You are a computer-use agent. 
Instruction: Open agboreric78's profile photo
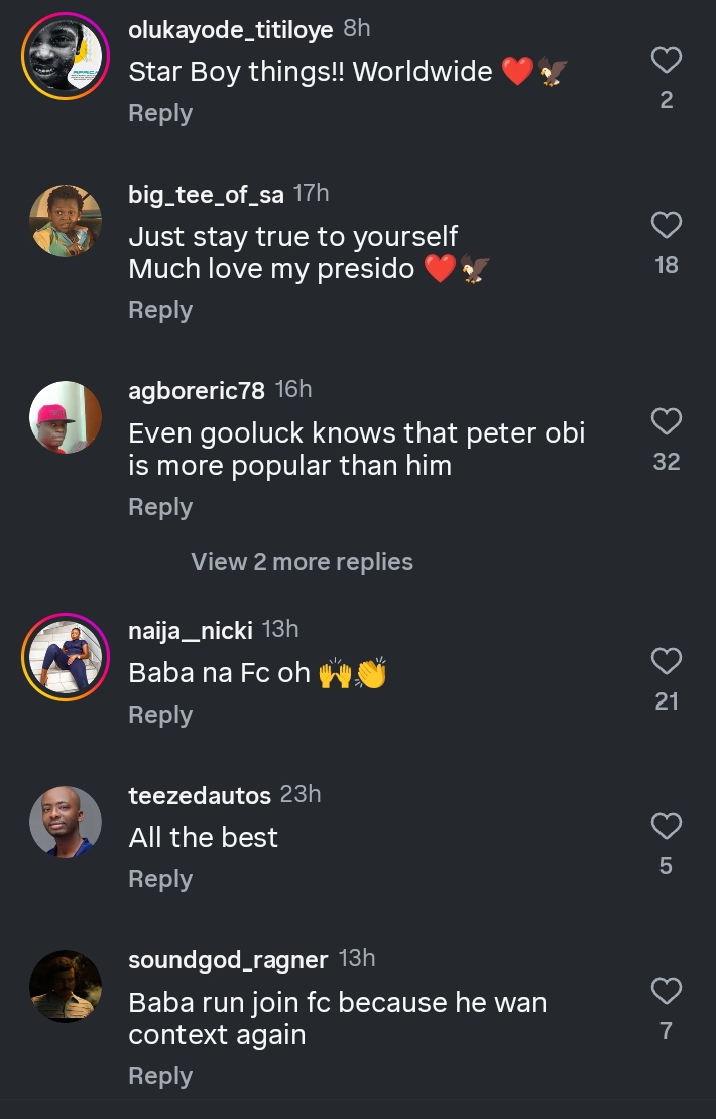pos(65,417)
